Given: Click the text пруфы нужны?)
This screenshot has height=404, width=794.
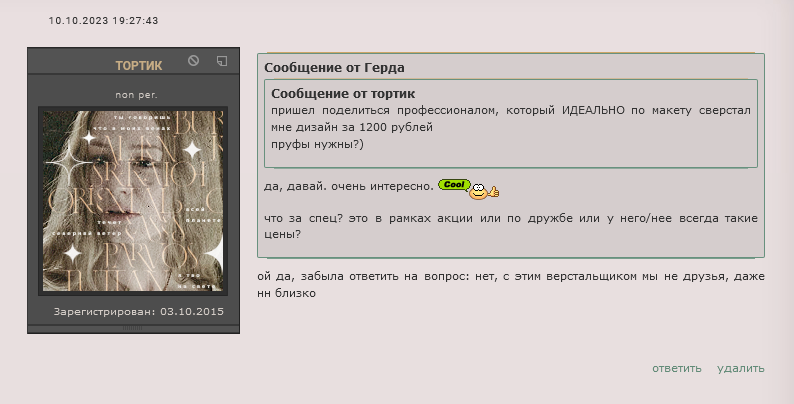Looking at the screenshot, I should point(317,144).
